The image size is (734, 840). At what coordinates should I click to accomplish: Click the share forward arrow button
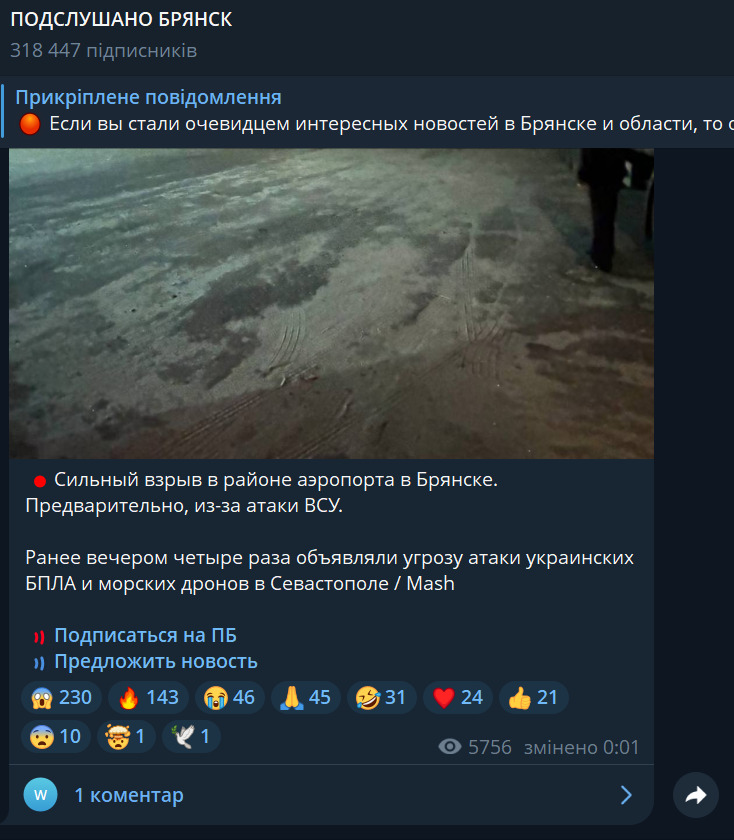[695, 795]
